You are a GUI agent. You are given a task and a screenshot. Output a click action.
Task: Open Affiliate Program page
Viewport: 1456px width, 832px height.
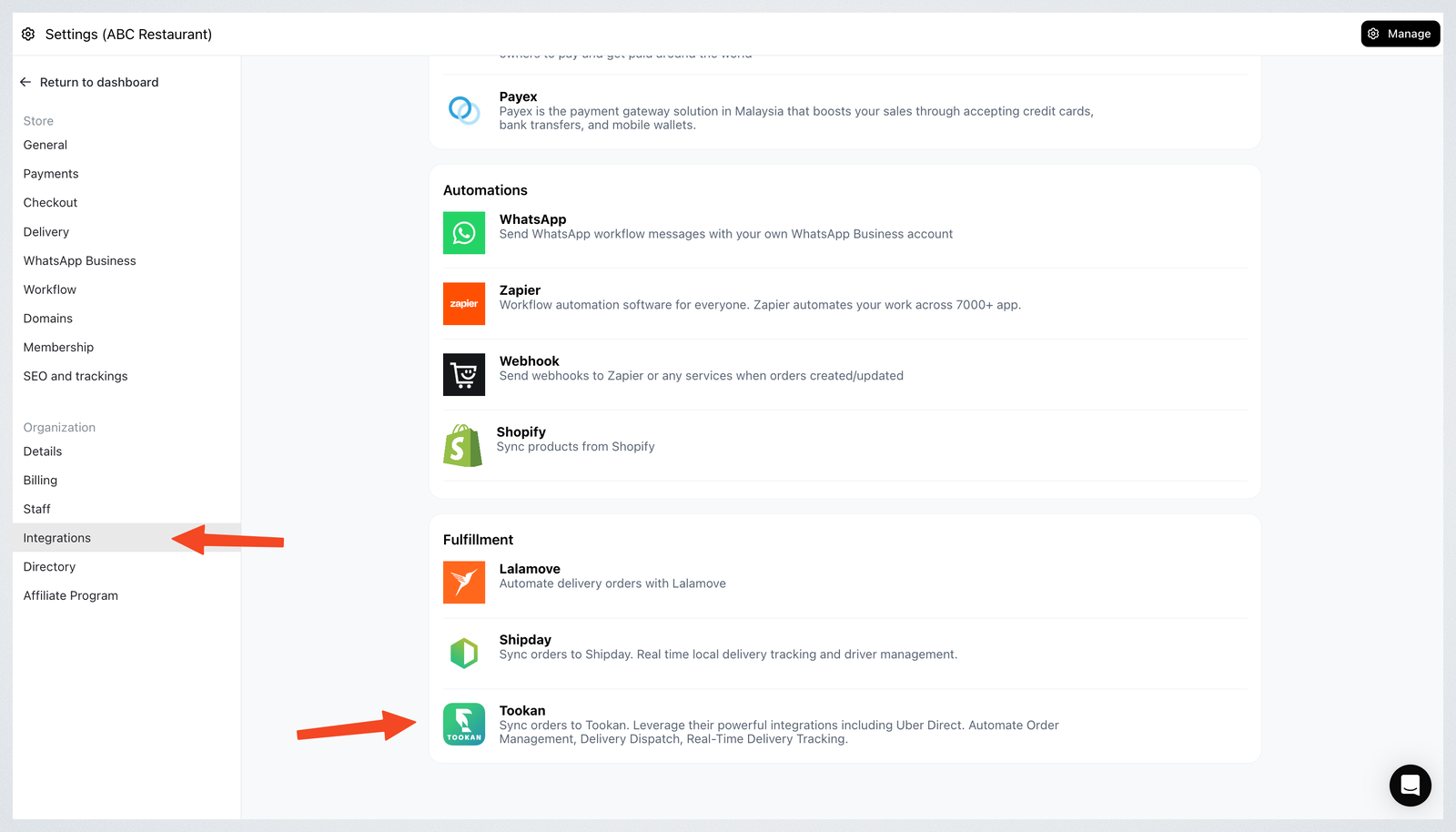(71, 595)
